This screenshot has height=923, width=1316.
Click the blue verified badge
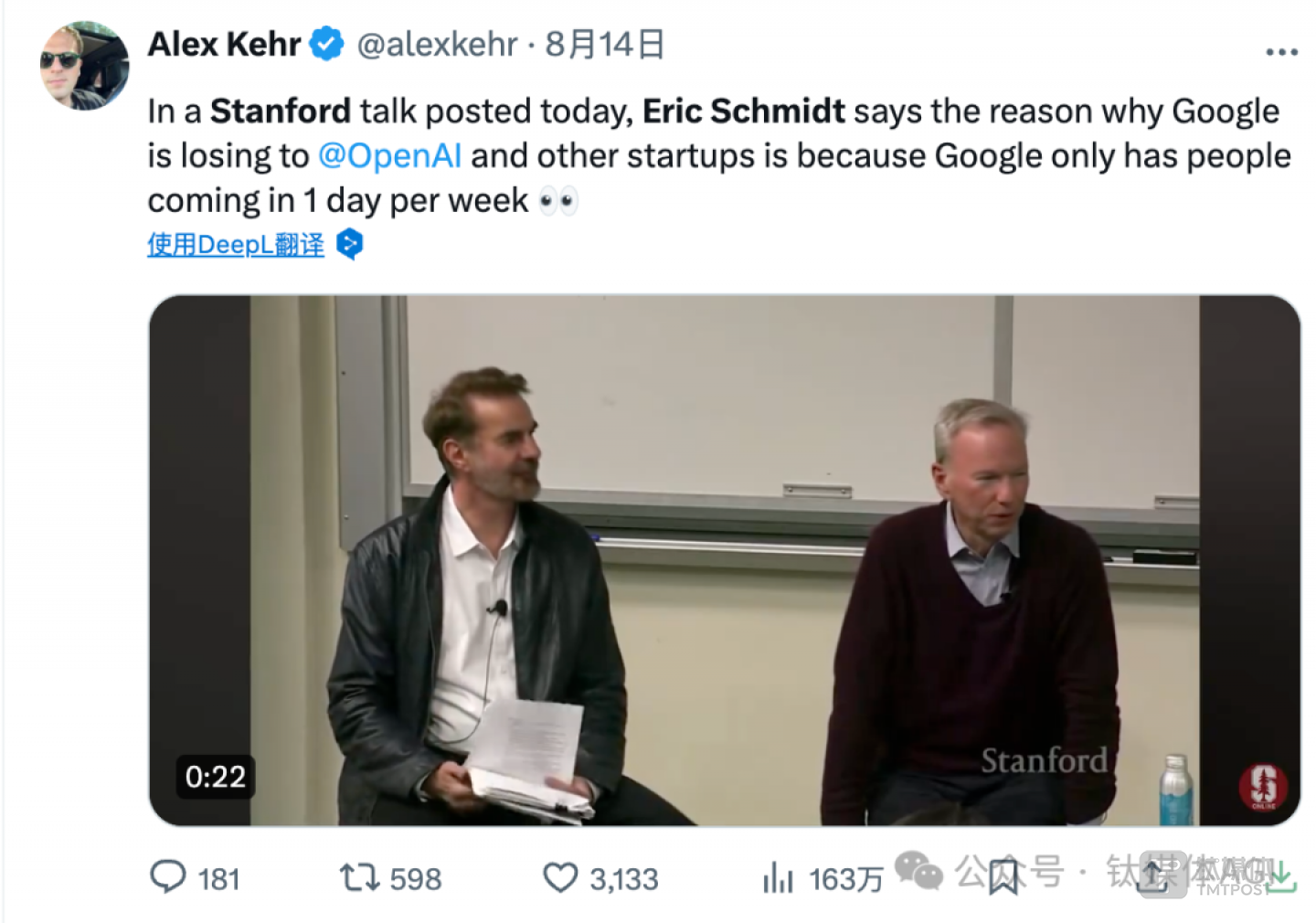tap(326, 44)
